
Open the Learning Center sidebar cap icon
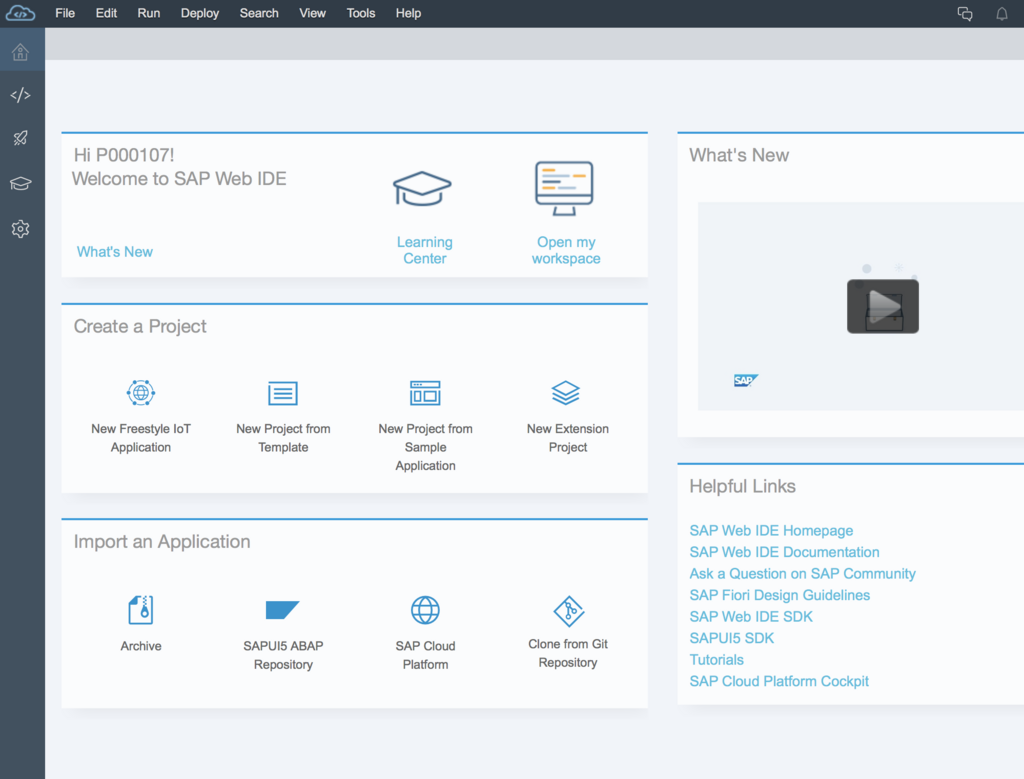[x=20, y=183]
